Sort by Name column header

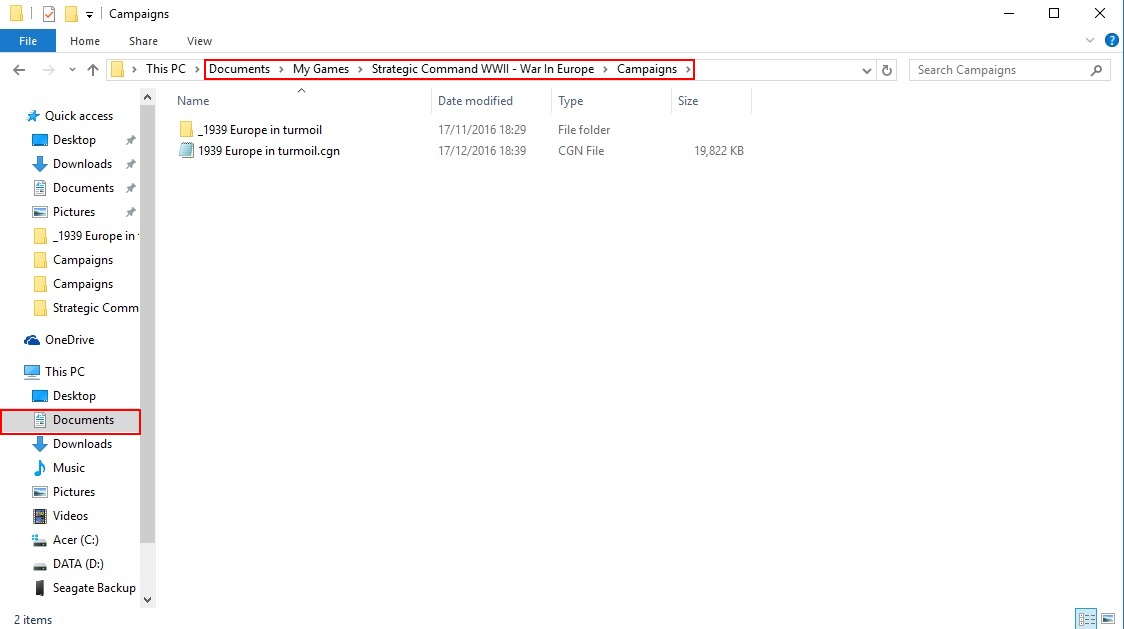click(x=194, y=101)
